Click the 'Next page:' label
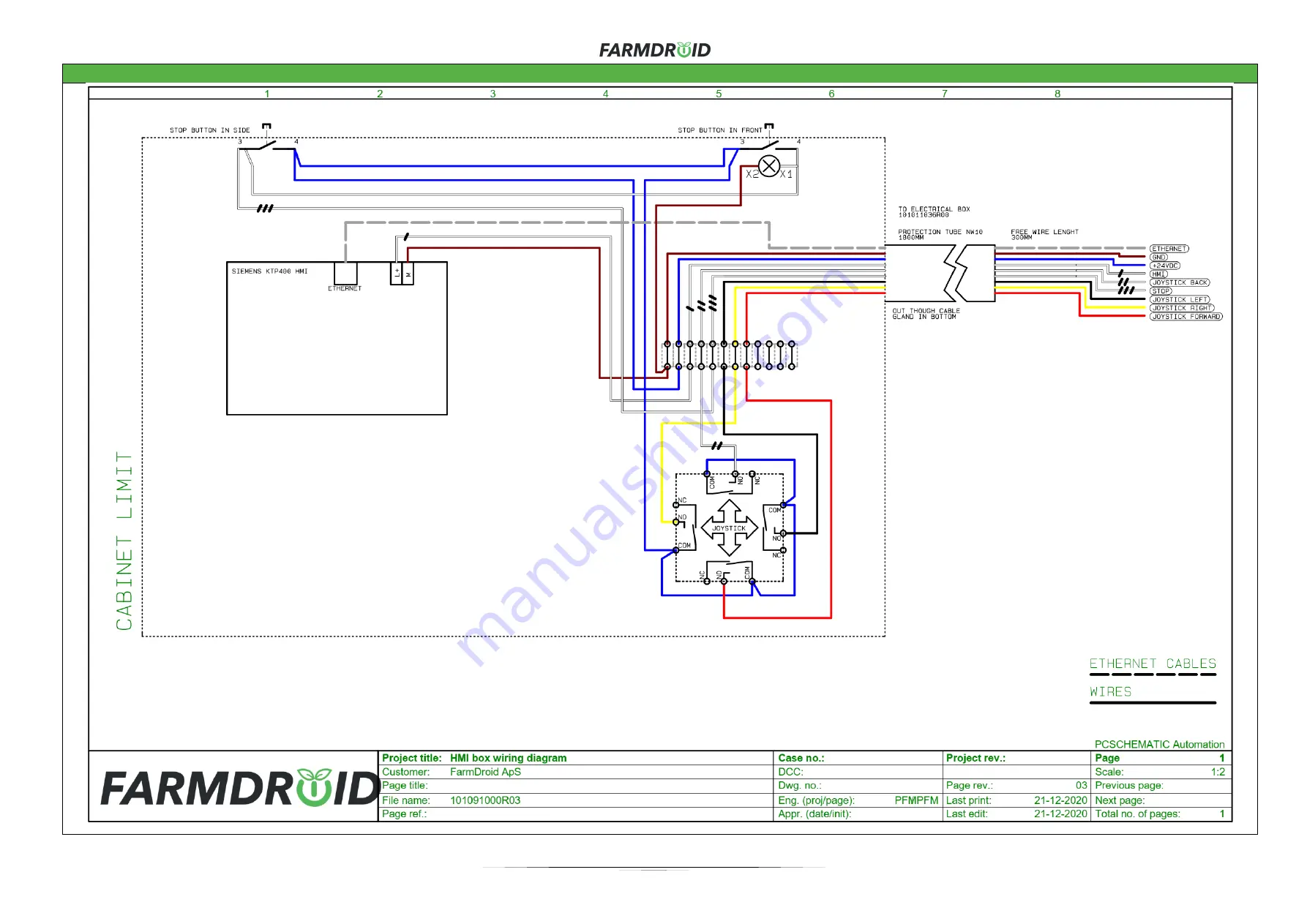1307x924 pixels. point(1120,800)
